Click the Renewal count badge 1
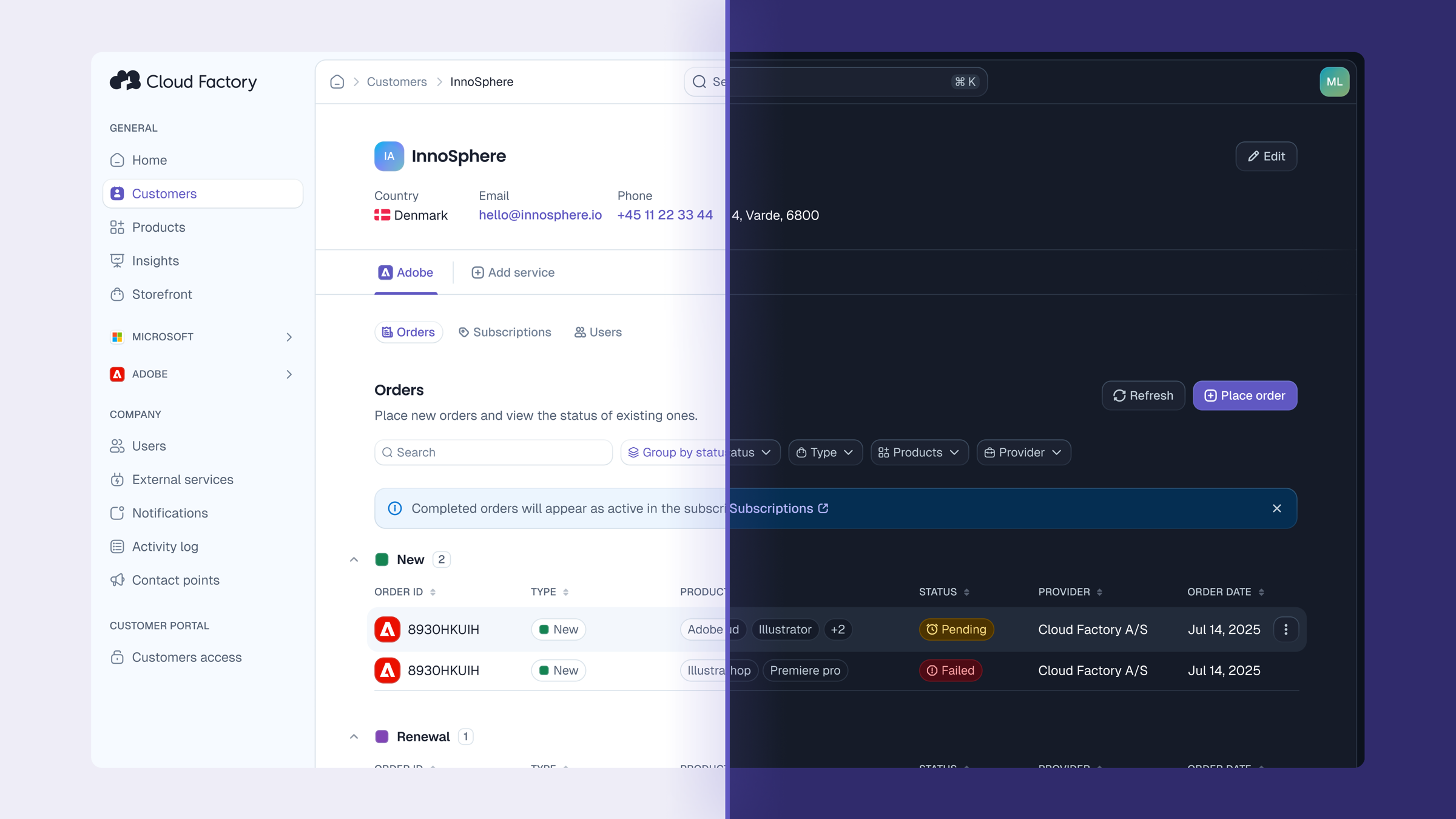 [465, 736]
